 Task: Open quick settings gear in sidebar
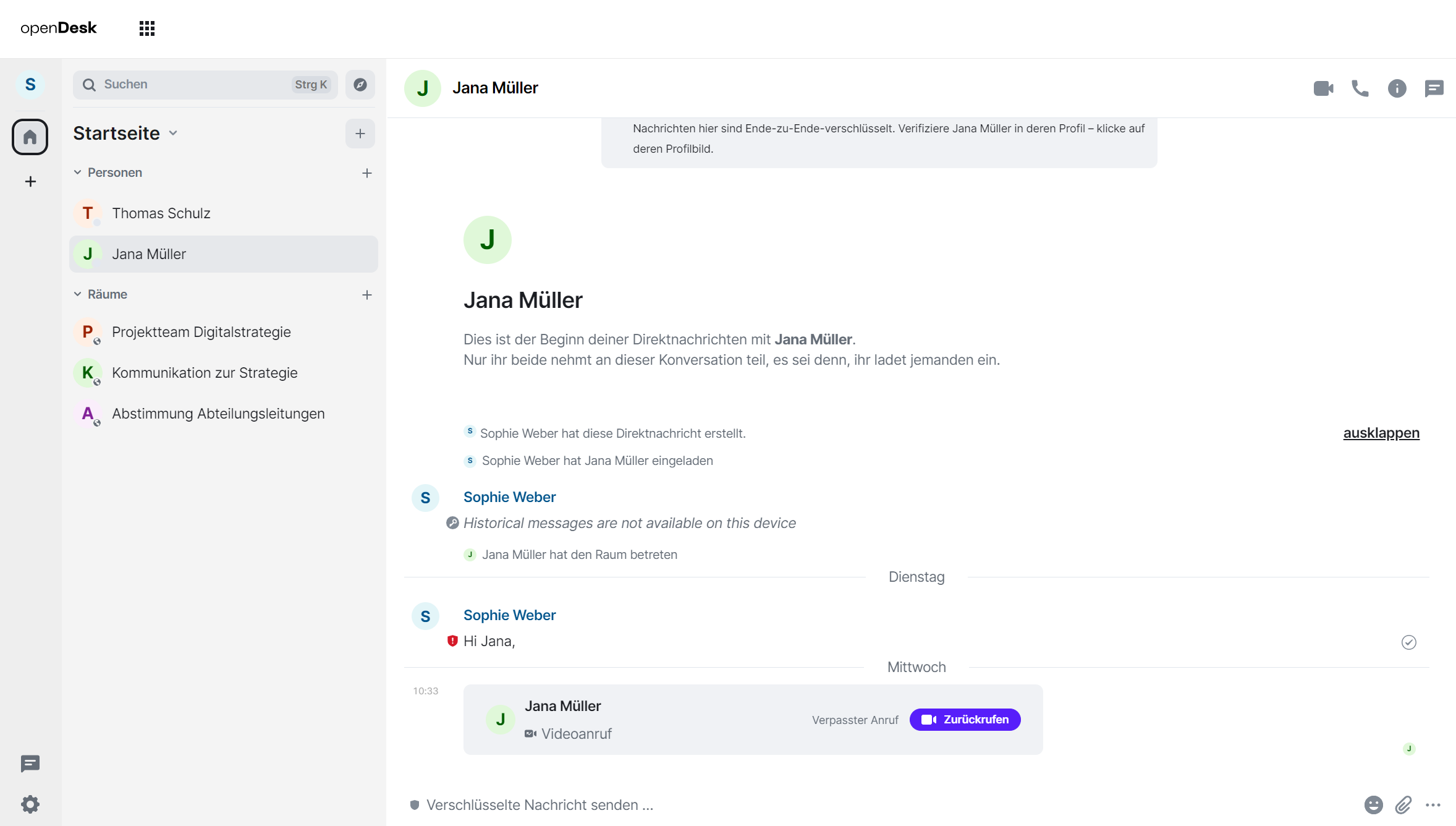[30, 804]
